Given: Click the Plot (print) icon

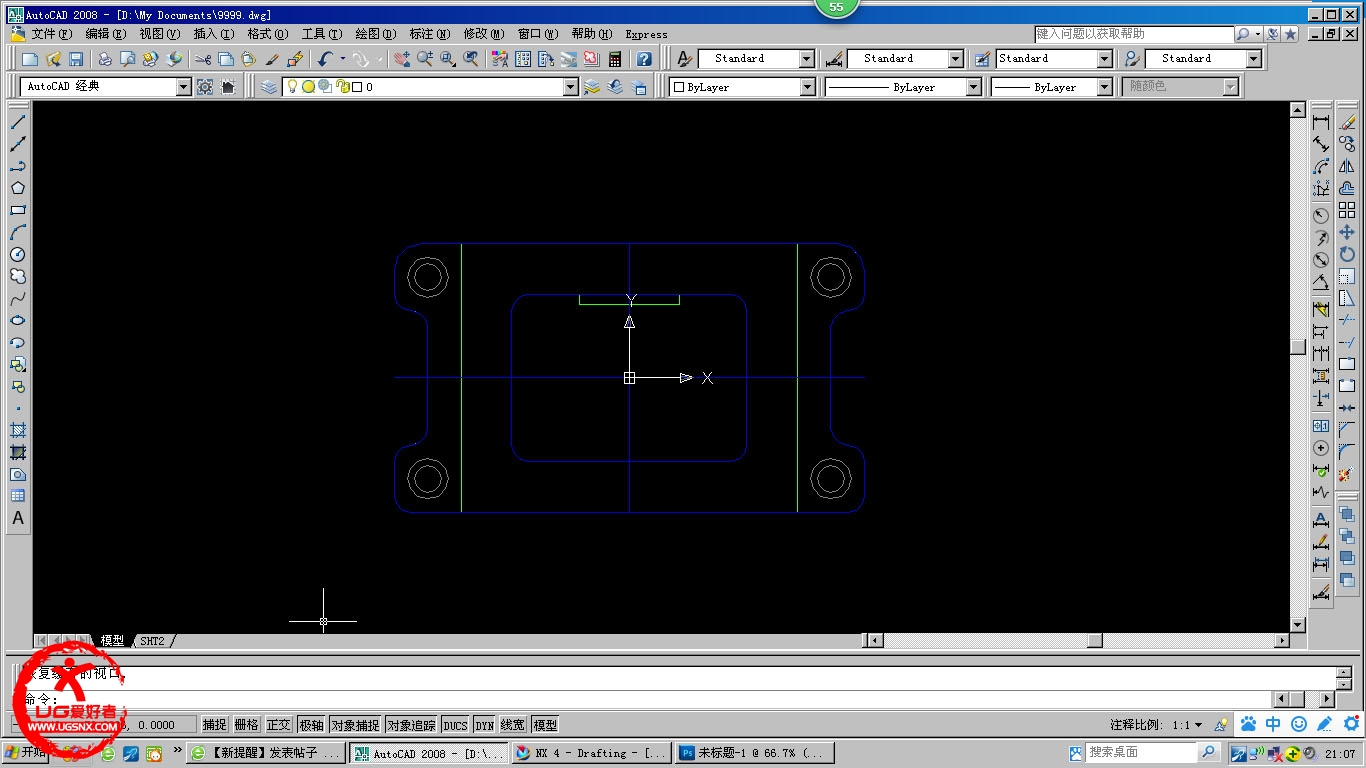Looking at the screenshot, I should pos(105,59).
